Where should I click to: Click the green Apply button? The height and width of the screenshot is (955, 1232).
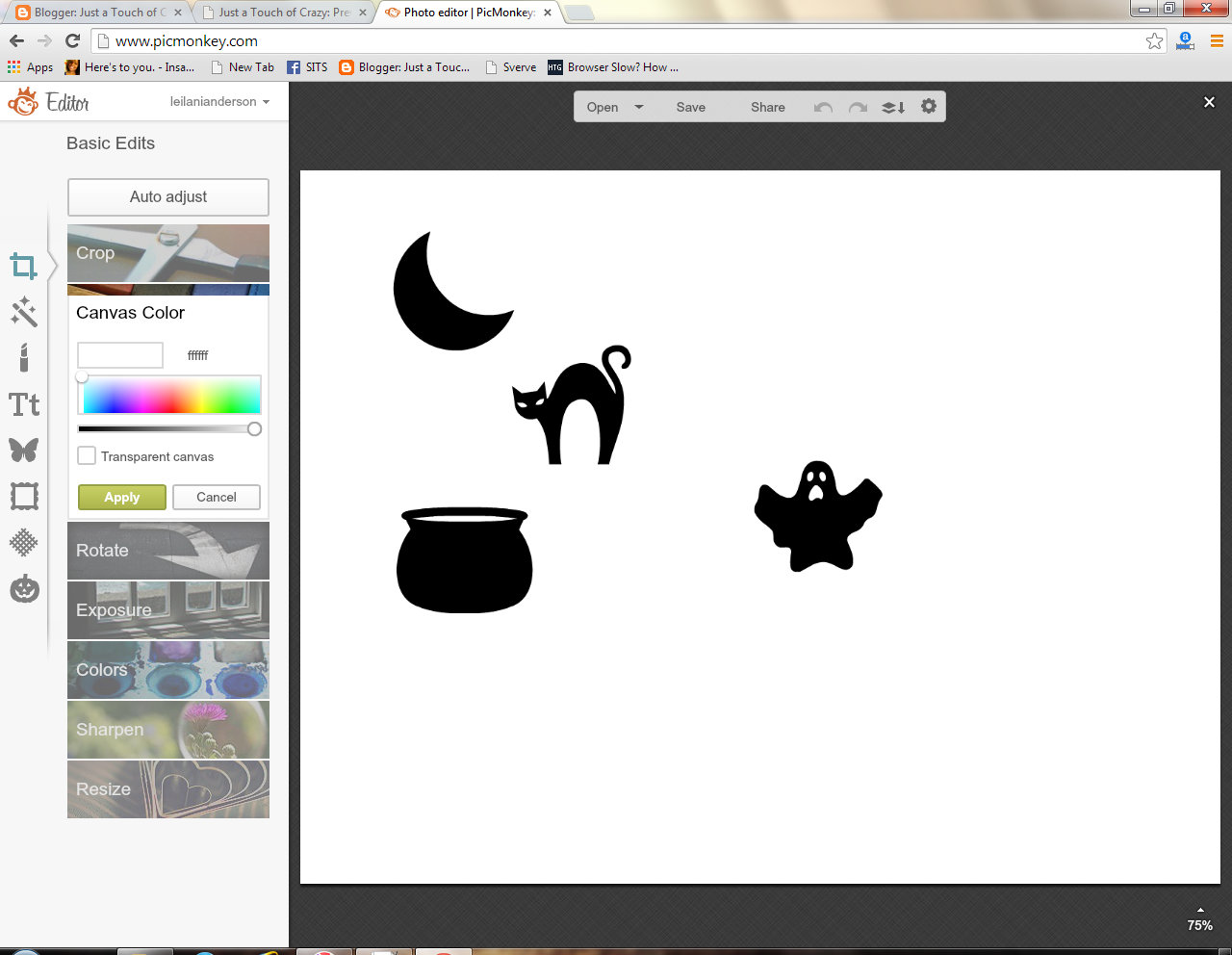coord(122,497)
